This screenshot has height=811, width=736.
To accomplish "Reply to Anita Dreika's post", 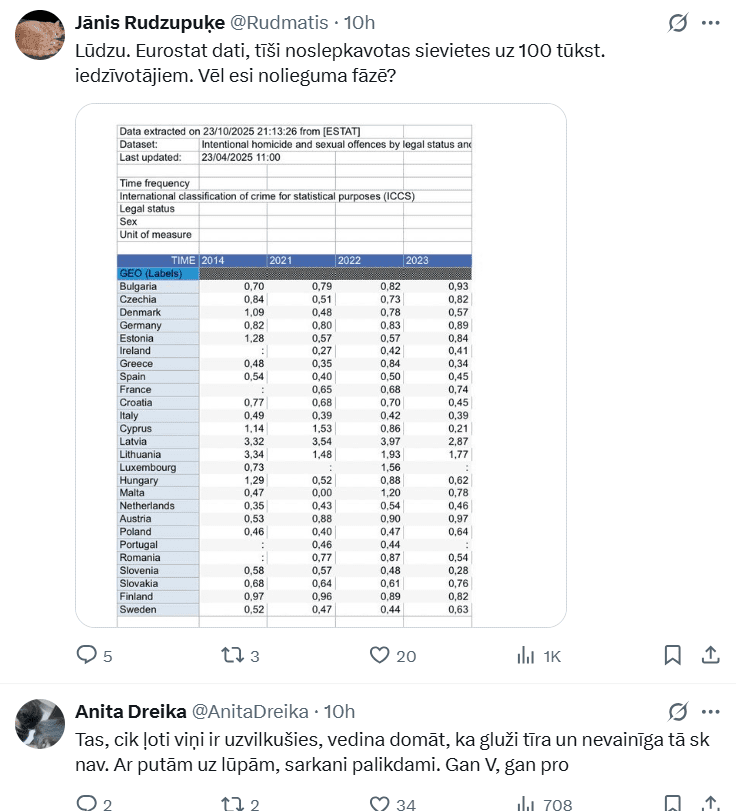I will pyautogui.click(x=88, y=802).
